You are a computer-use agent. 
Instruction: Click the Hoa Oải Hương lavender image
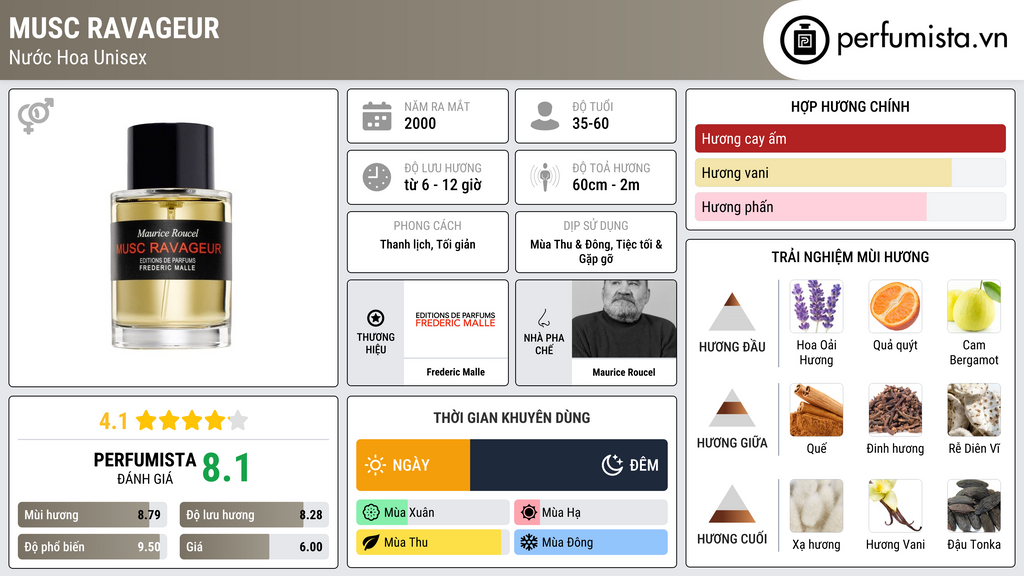point(816,306)
